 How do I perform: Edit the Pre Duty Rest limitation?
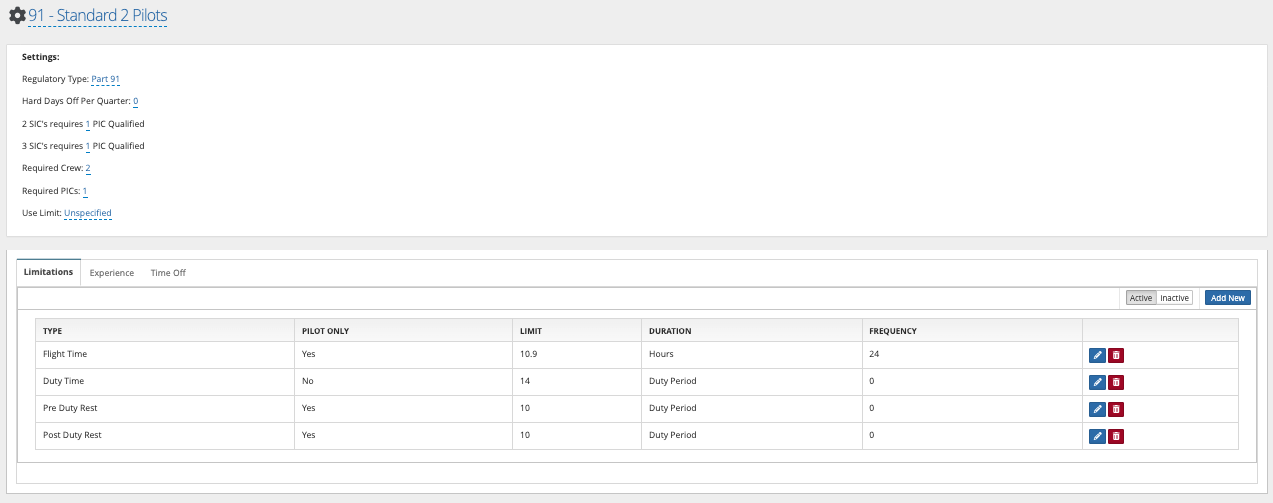click(1096, 409)
